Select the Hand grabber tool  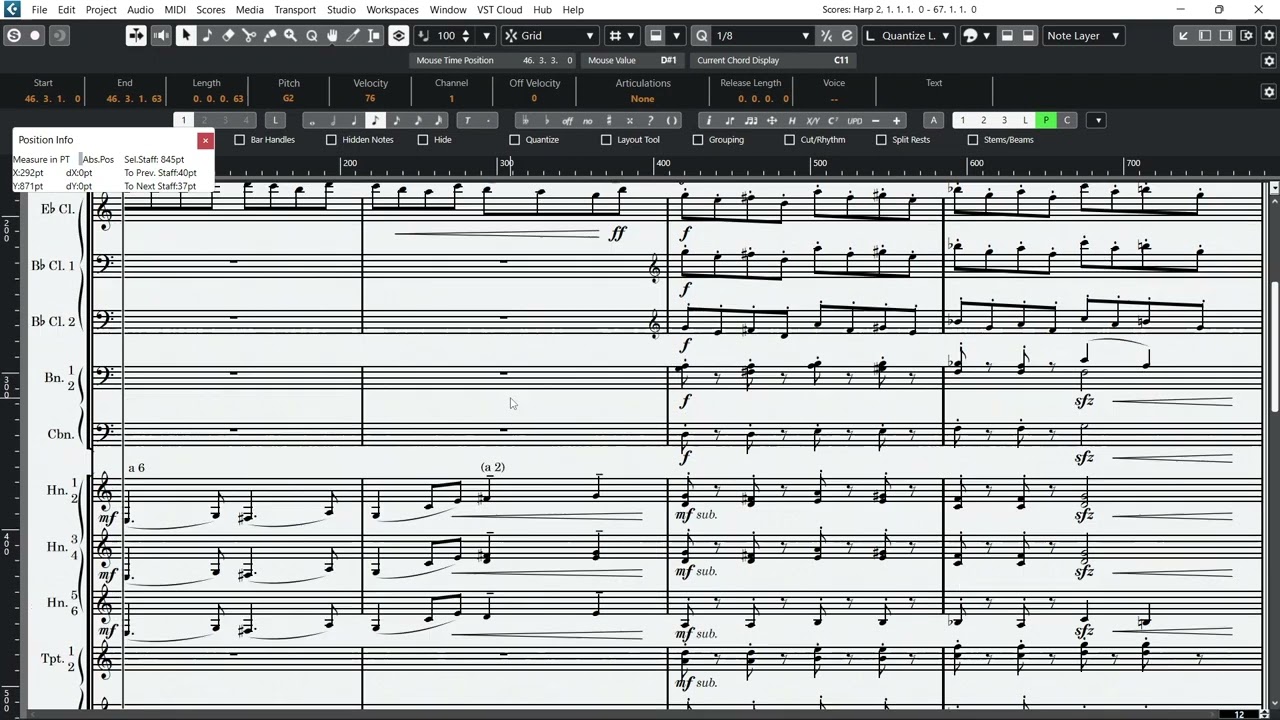pyautogui.click(x=333, y=36)
